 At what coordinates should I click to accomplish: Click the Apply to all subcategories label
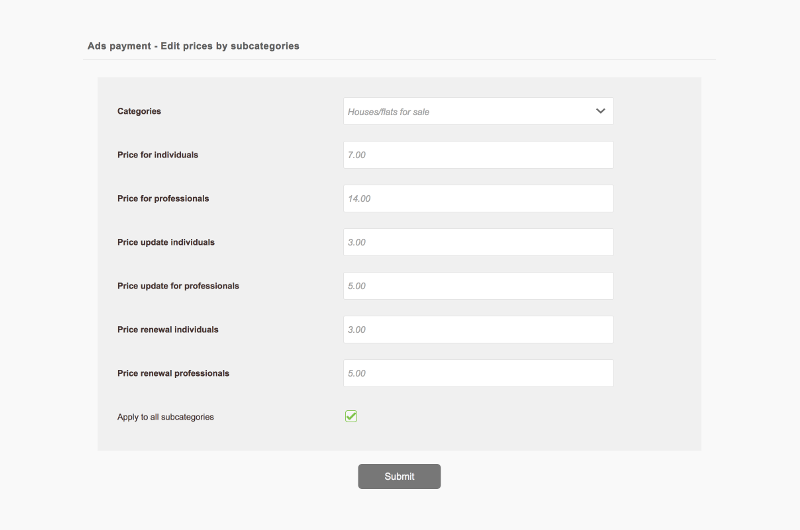[x=165, y=417]
